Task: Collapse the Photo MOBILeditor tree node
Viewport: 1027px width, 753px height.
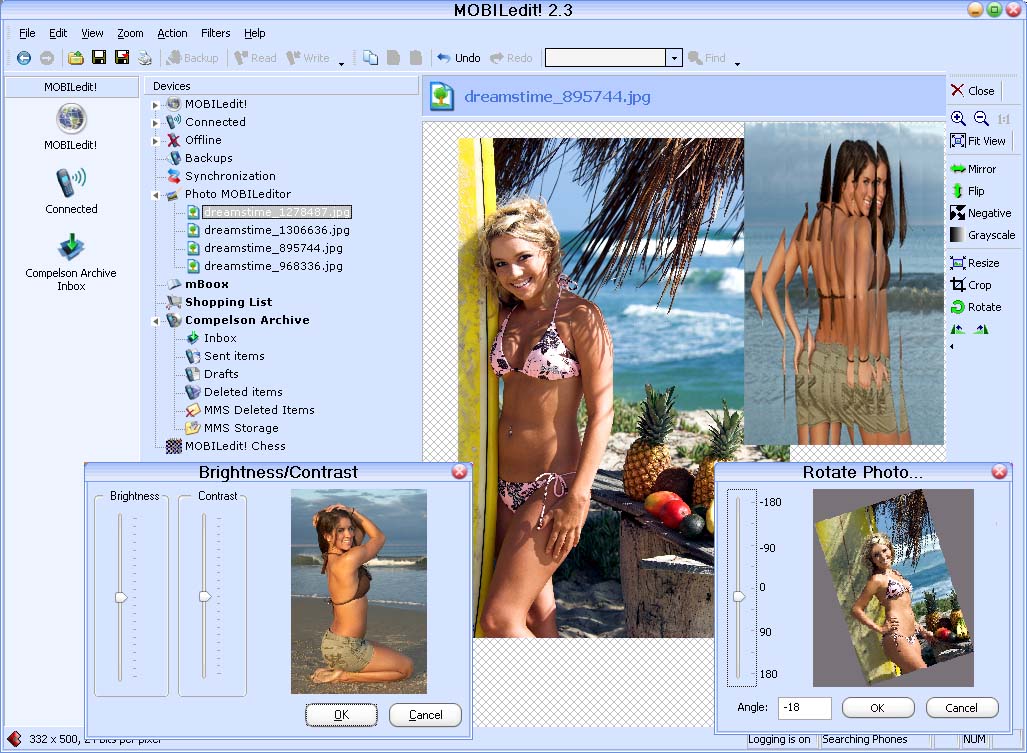Action: tap(156, 195)
